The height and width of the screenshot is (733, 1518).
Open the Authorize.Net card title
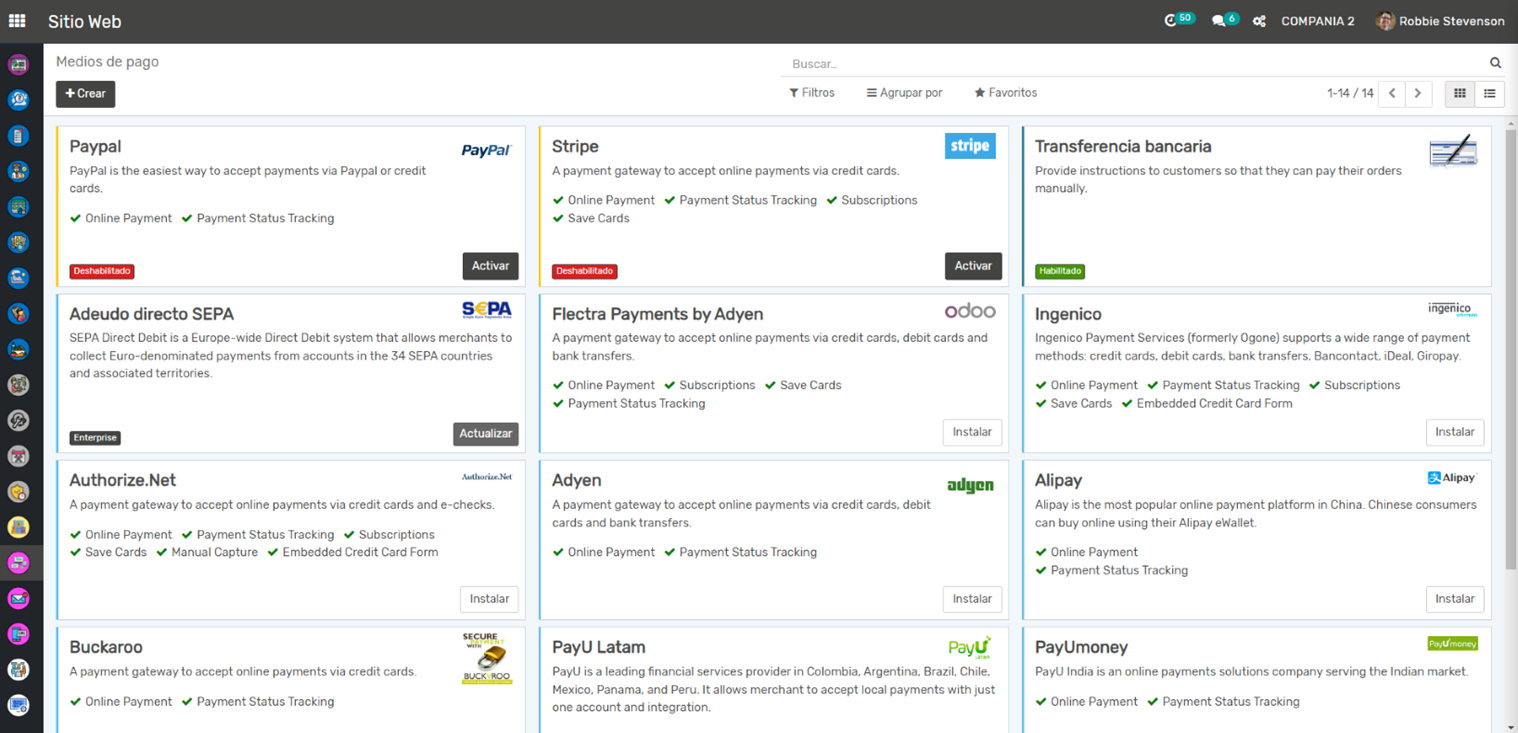coord(123,480)
